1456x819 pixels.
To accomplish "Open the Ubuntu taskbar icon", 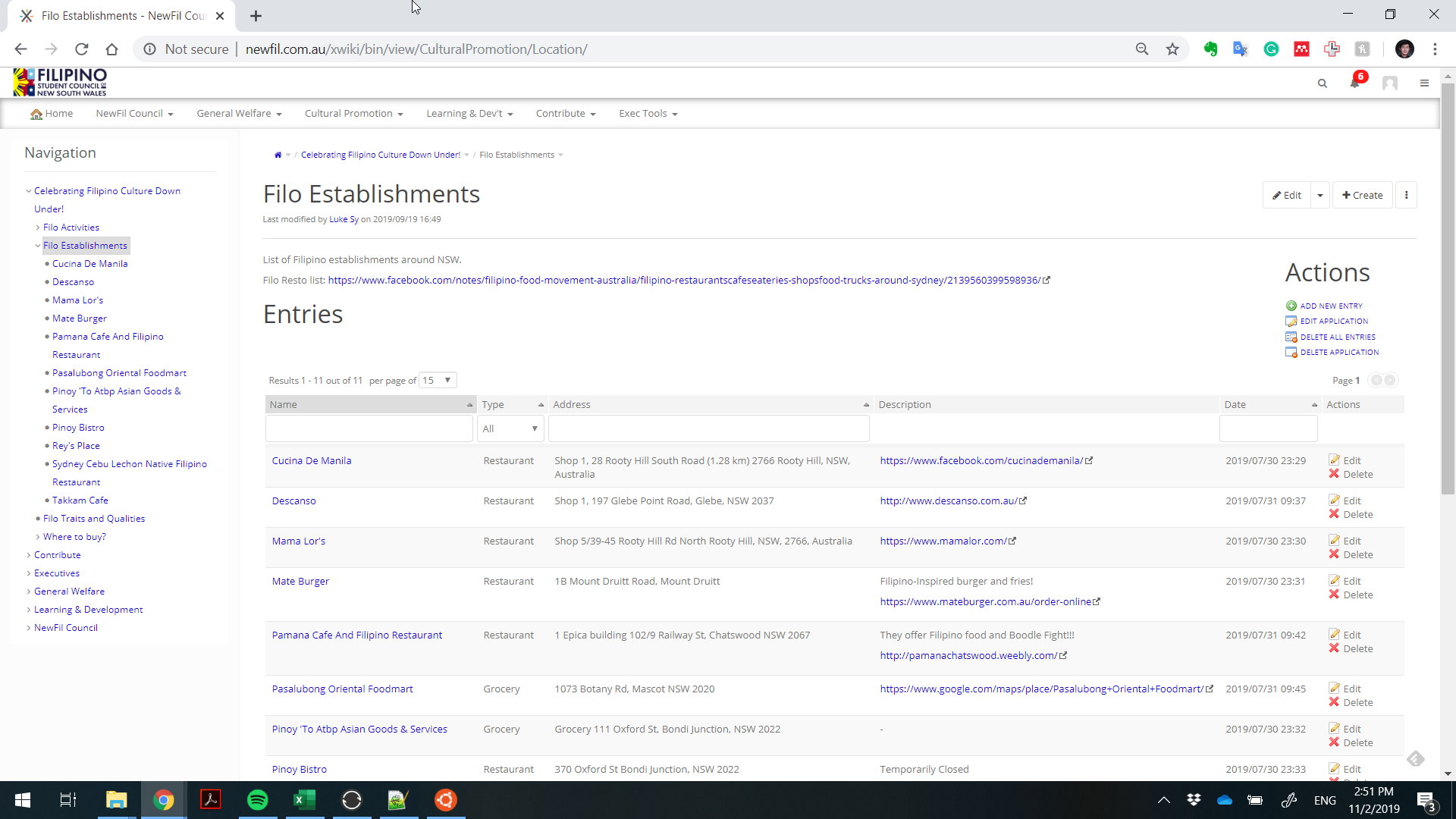I will click(x=446, y=800).
